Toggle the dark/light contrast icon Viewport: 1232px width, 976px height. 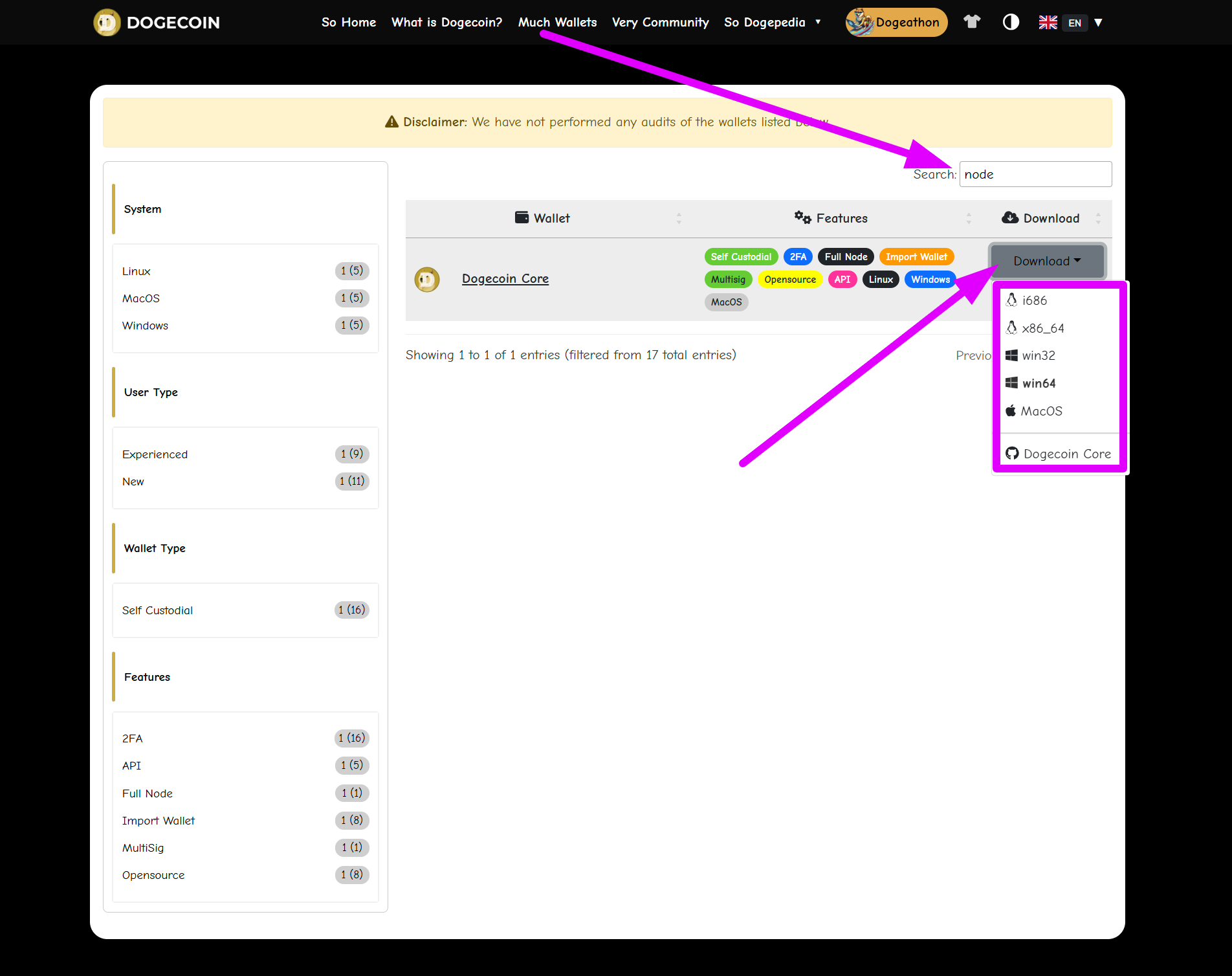1011,22
